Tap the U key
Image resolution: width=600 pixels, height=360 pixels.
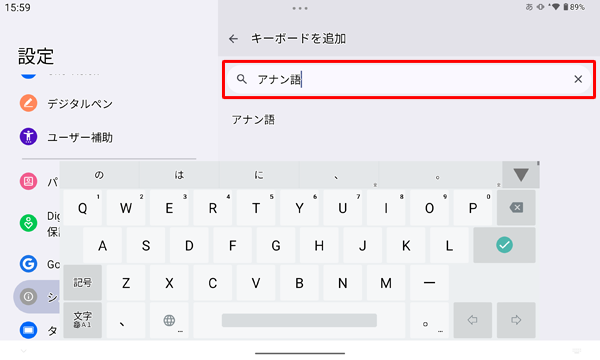point(343,208)
